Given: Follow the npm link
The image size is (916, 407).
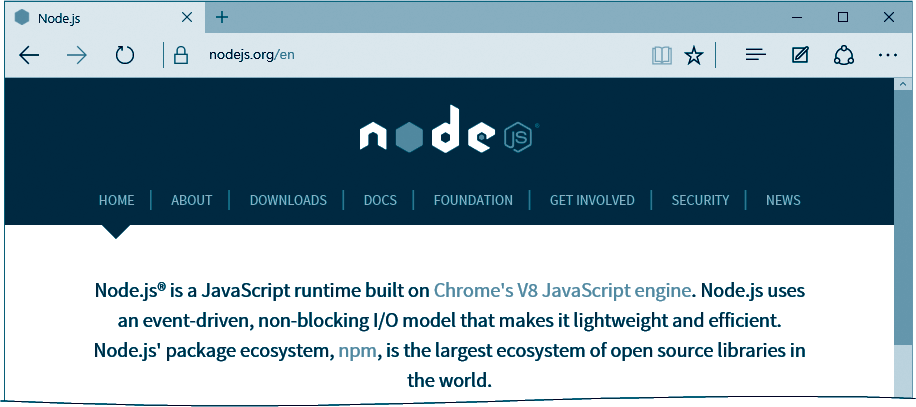Looking at the screenshot, I should pos(358,352).
